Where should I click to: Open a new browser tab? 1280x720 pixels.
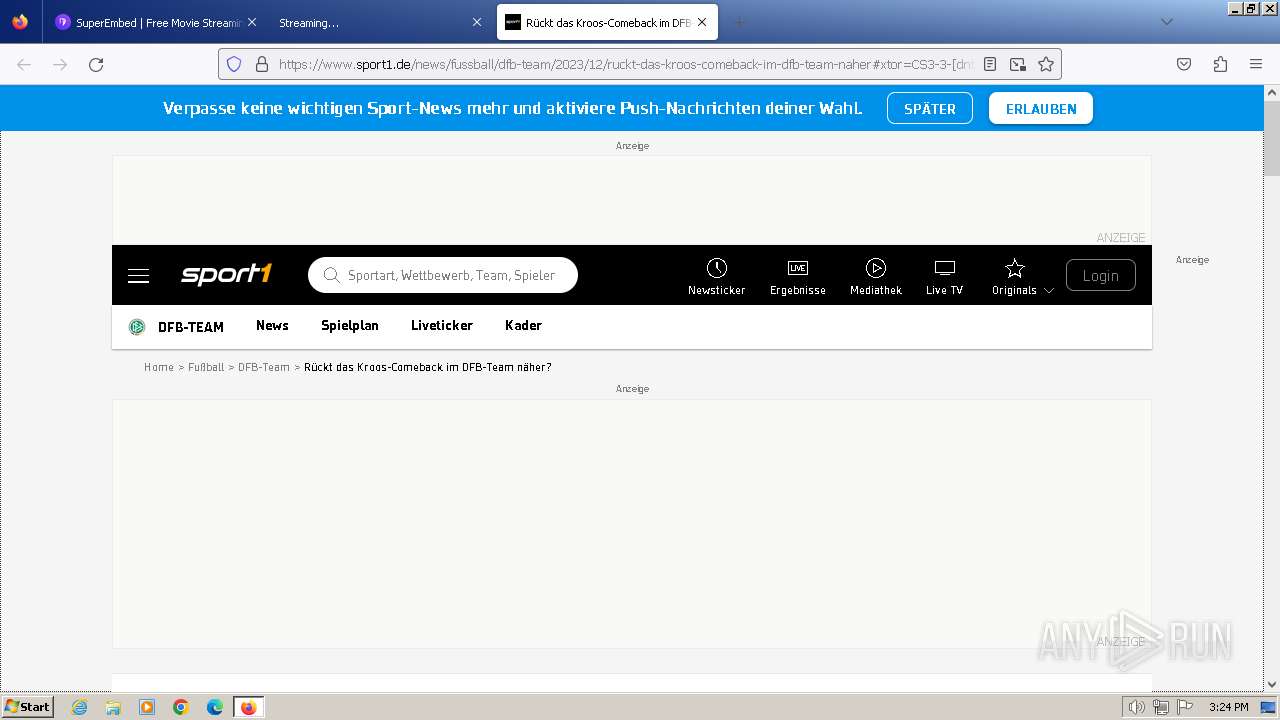[740, 22]
